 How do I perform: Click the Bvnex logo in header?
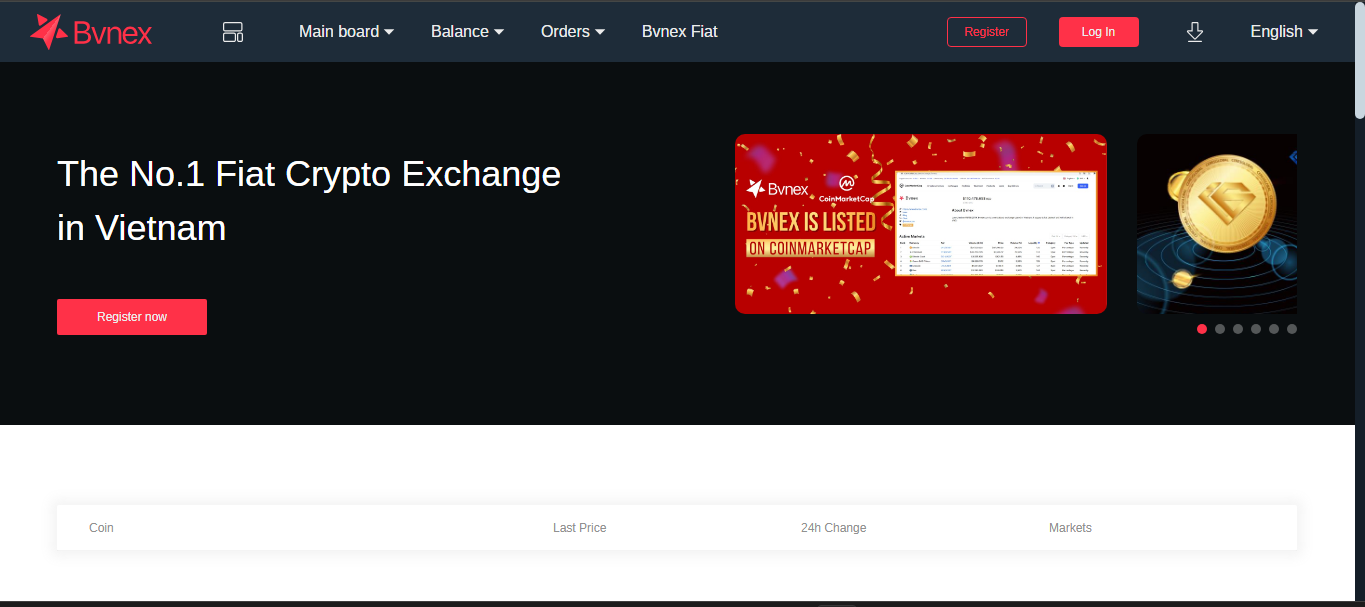[x=91, y=32]
